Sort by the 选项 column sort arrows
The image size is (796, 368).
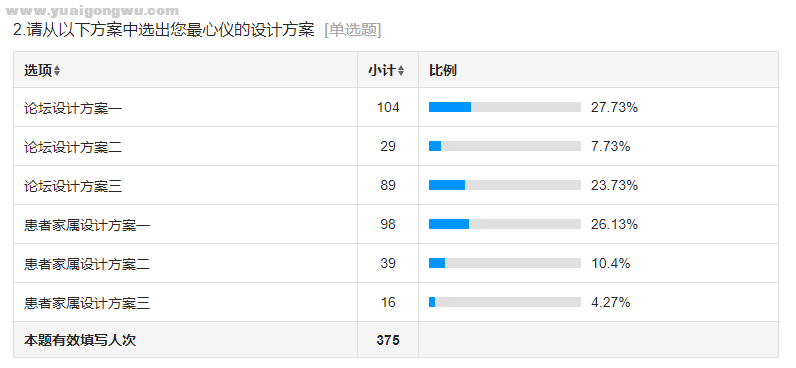57,71
